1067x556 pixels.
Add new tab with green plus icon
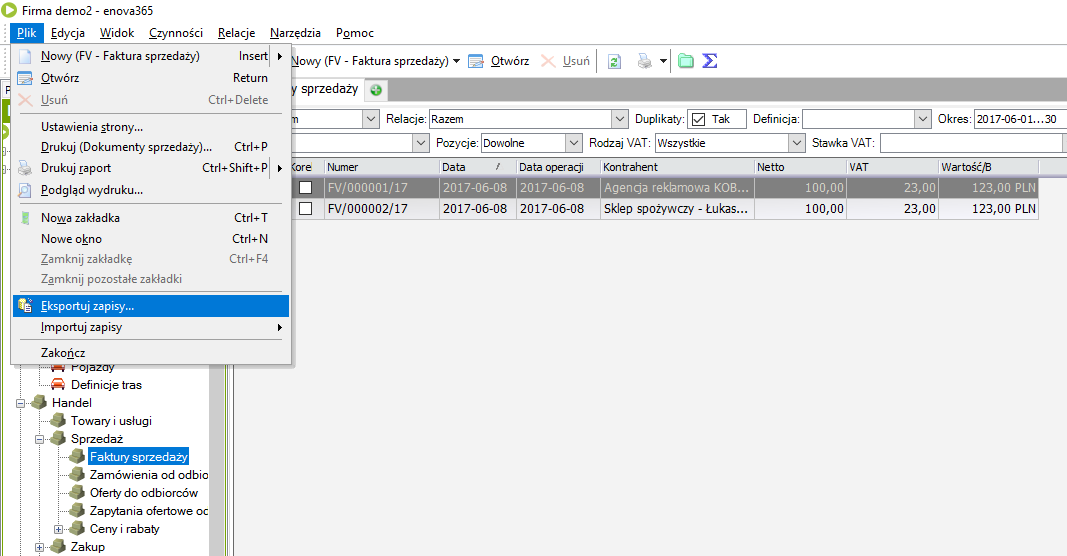click(376, 90)
